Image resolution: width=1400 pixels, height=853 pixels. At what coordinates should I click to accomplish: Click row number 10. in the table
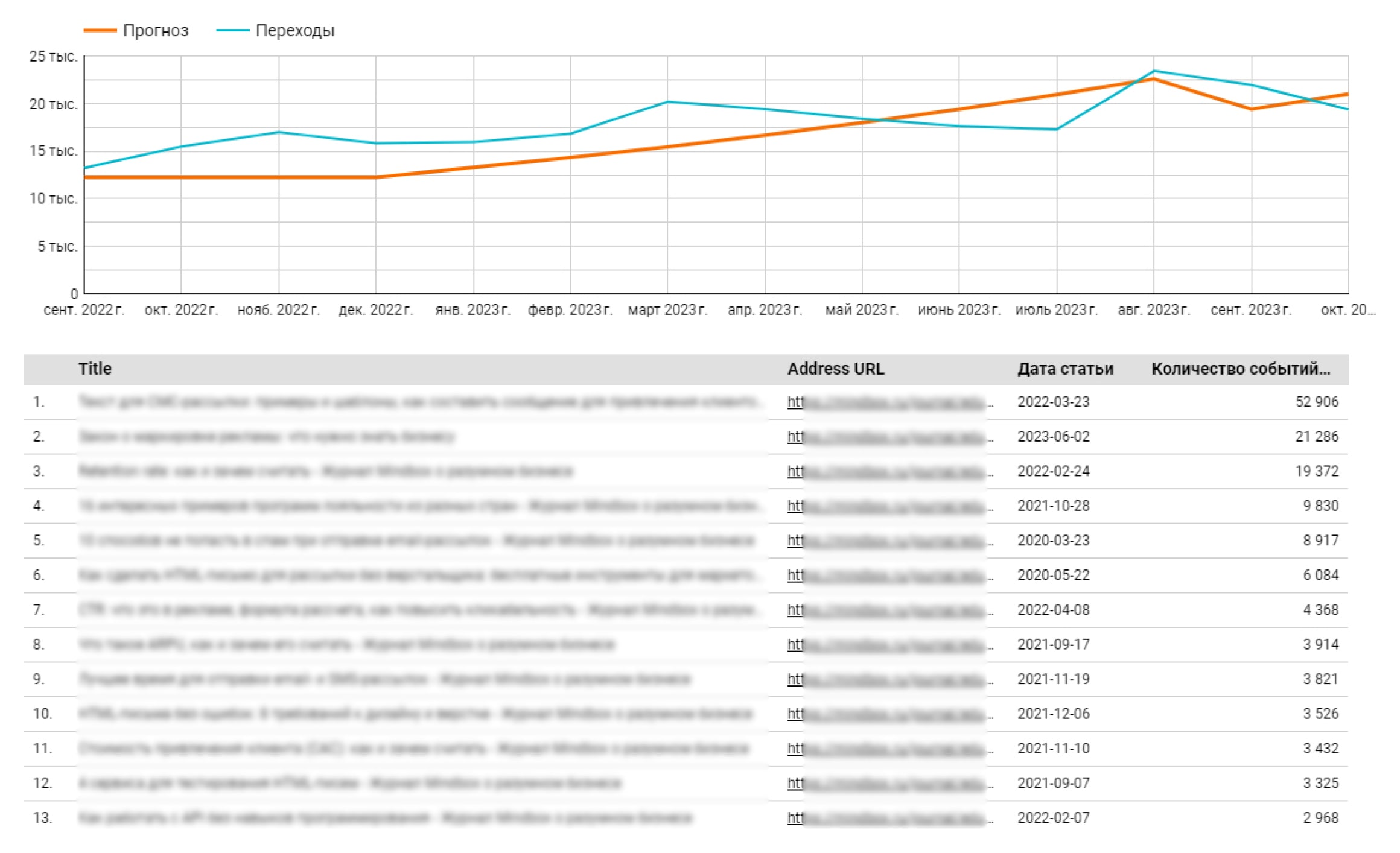(x=43, y=714)
